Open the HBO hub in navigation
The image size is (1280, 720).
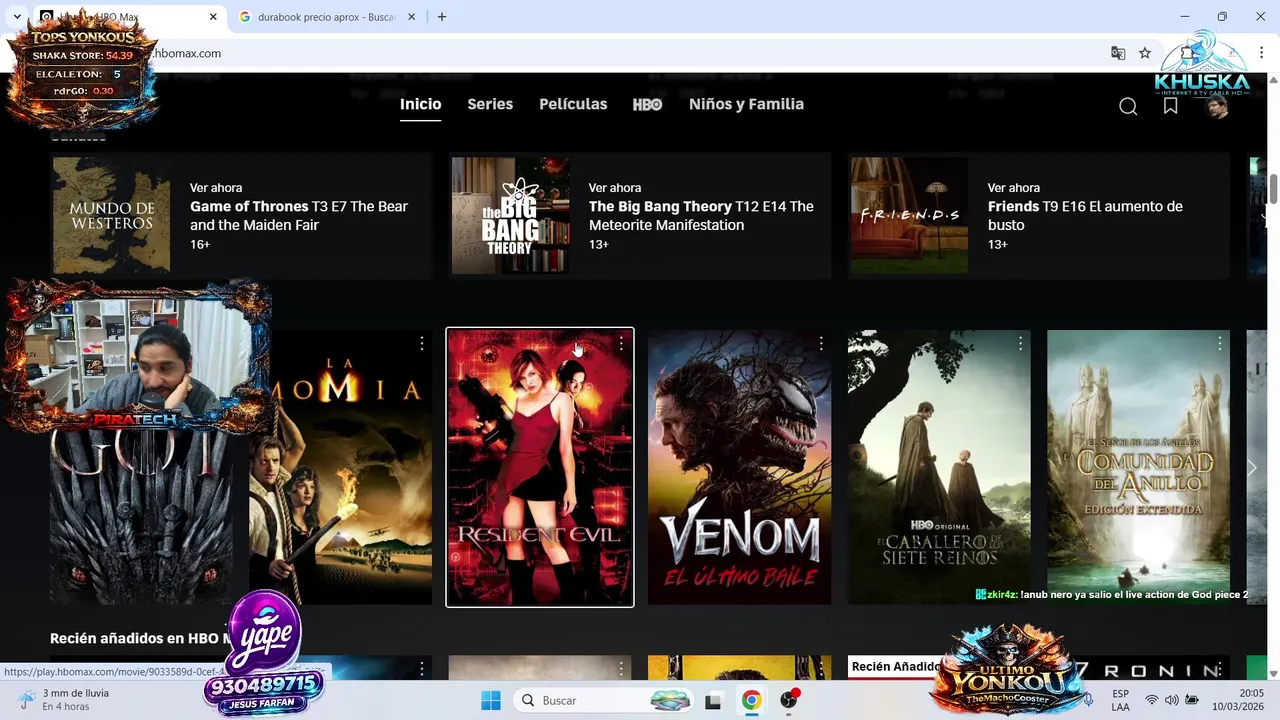[647, 104]
